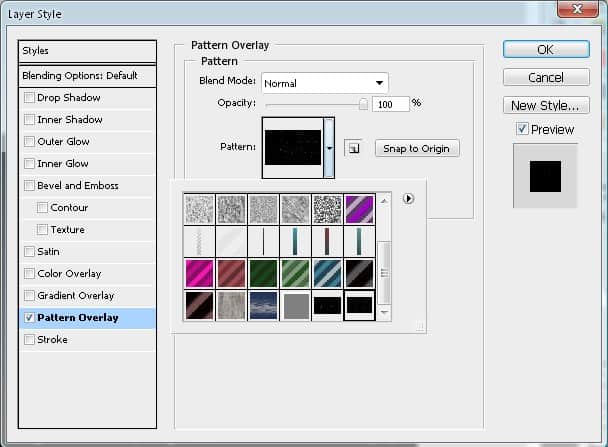Image resolution: width=608 pixels, height=447 pixels.
Task: Select Bevel and Emboss in styles list
Action: click(x=77, y=186)
